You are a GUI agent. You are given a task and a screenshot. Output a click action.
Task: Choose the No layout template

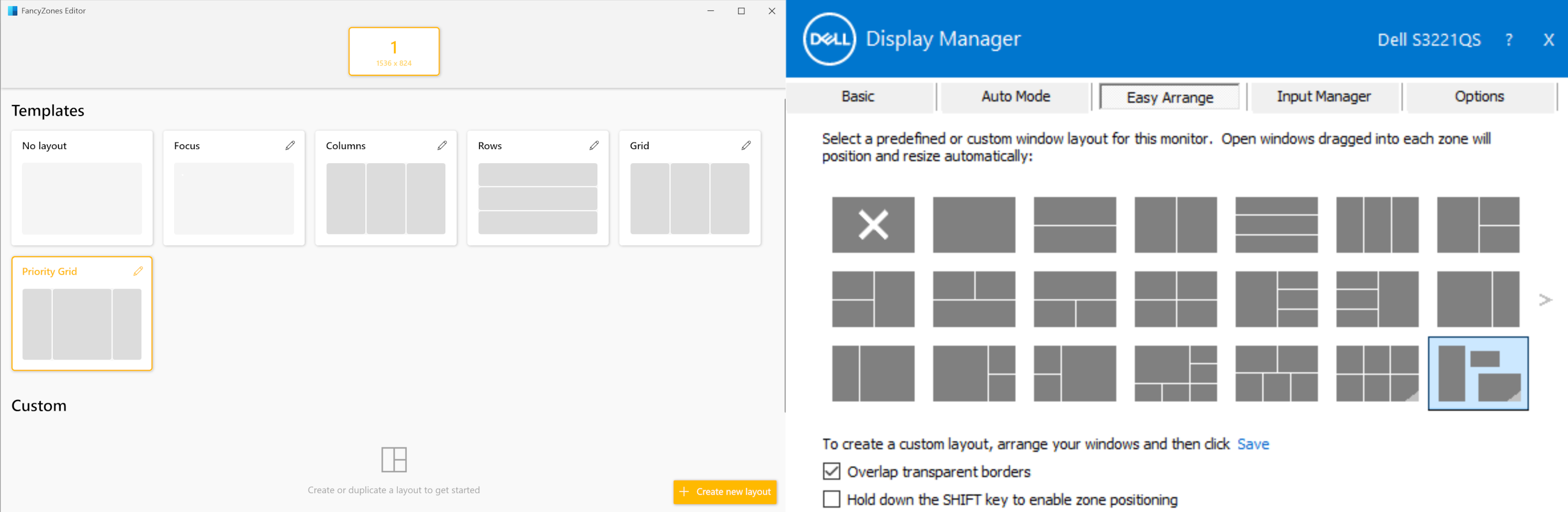[82, 188]
